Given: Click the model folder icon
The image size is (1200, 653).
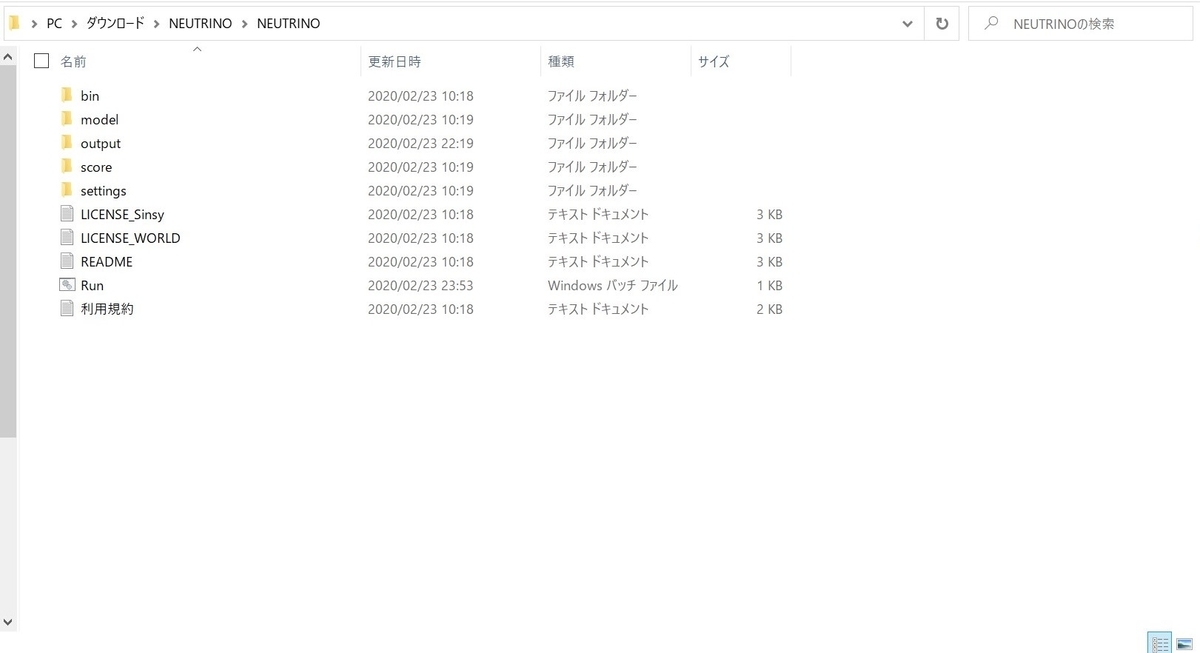Looking at the screenshot, I should click(67, 119).
